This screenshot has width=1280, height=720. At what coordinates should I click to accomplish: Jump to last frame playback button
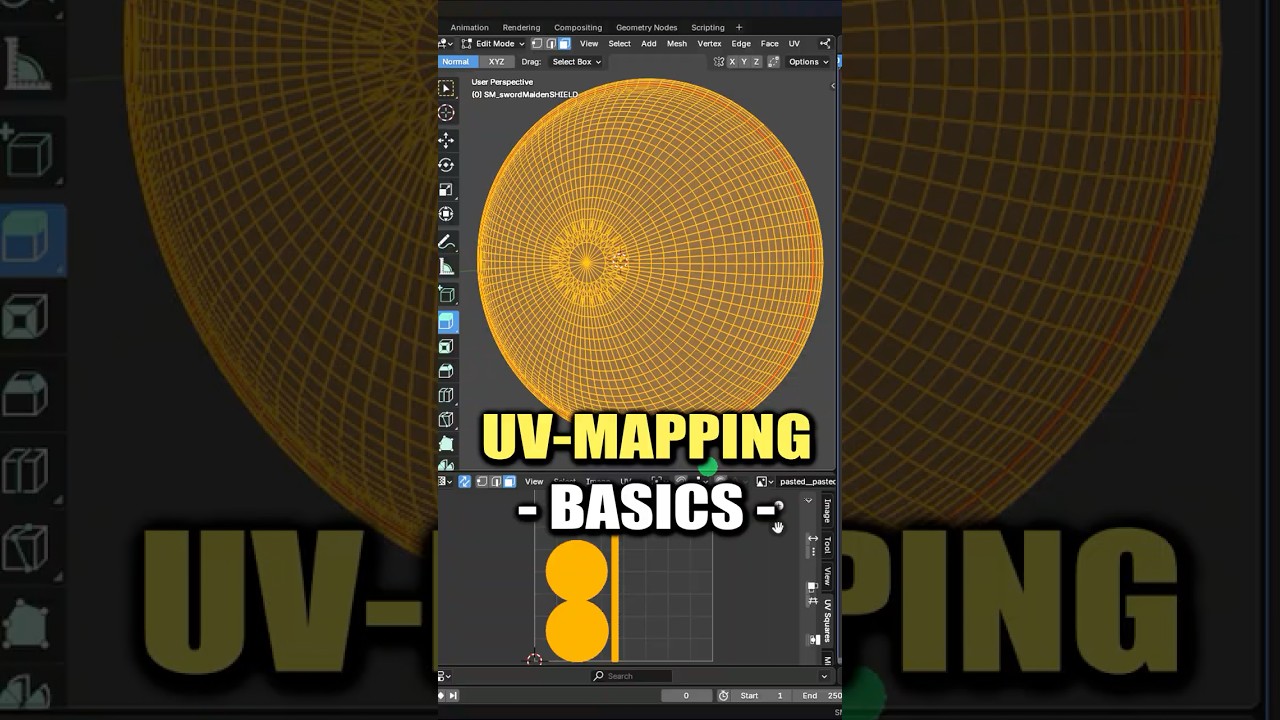coord(453,695)
